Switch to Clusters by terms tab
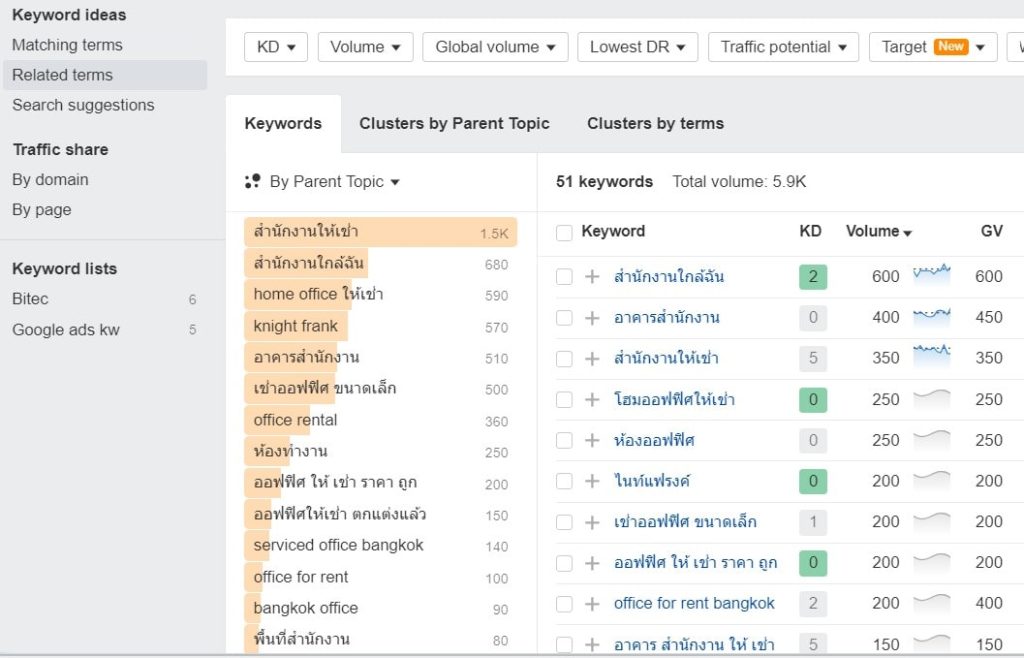Viewport: 1024px width, 658px height. pos(656,123)
